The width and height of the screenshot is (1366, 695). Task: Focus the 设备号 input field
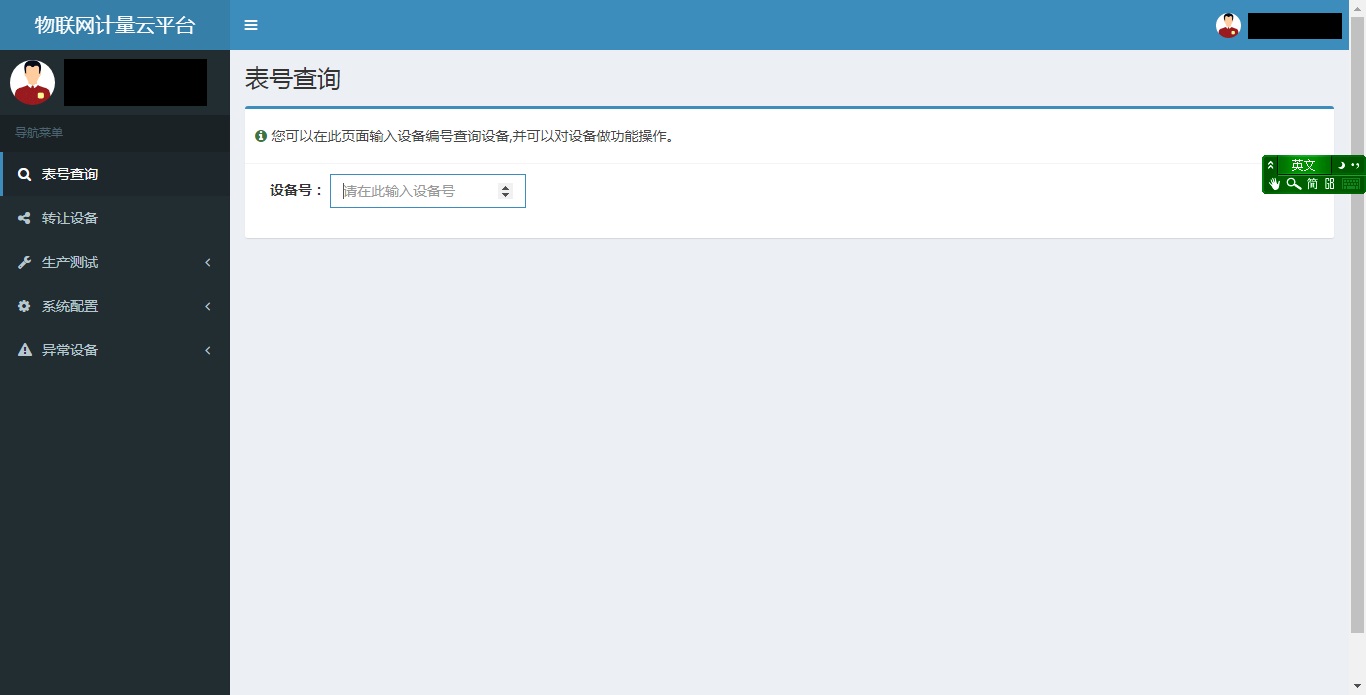[427, 191]
